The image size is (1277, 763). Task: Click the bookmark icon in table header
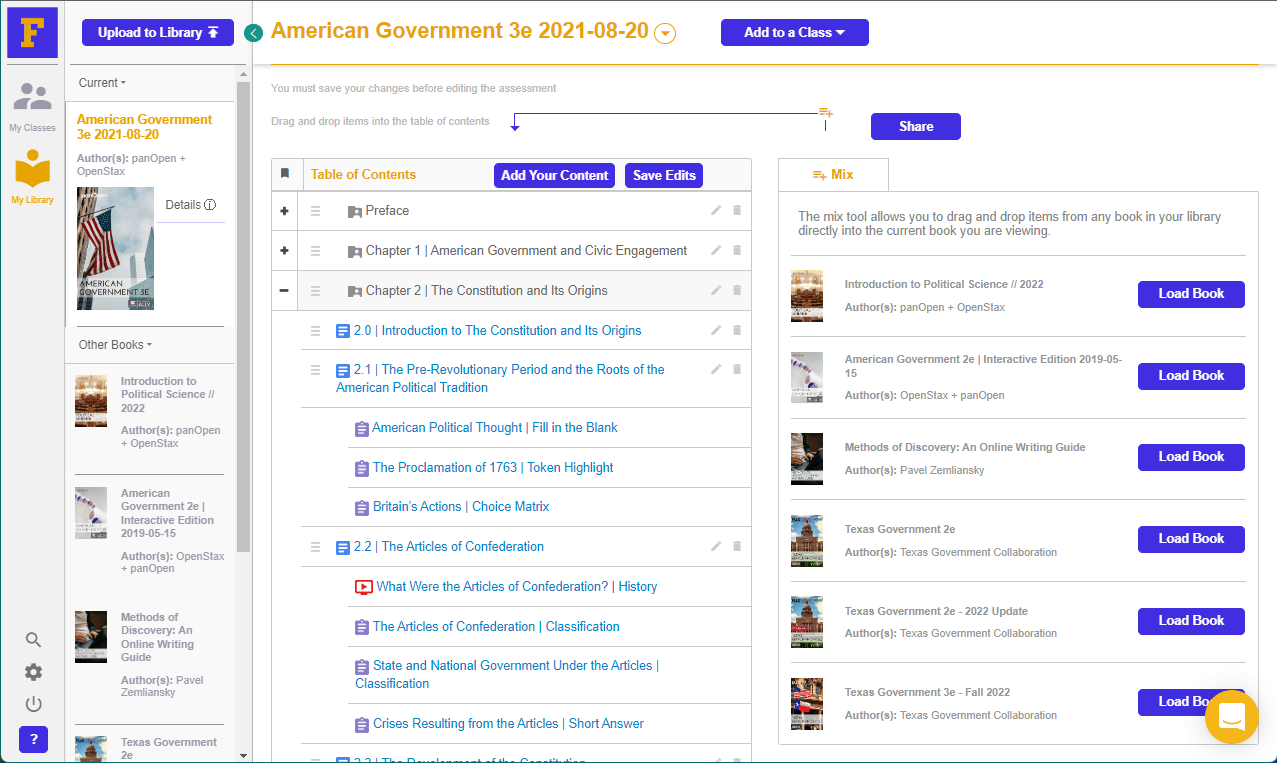click(x=285, y=174)
